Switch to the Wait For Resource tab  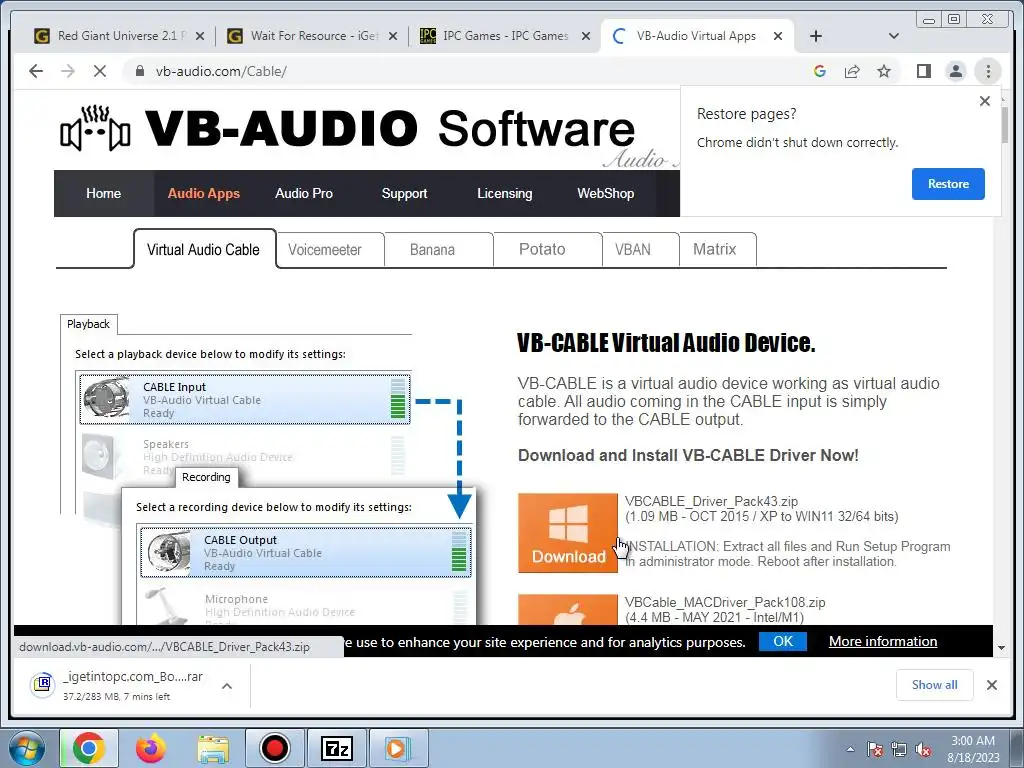coord(313,36)
